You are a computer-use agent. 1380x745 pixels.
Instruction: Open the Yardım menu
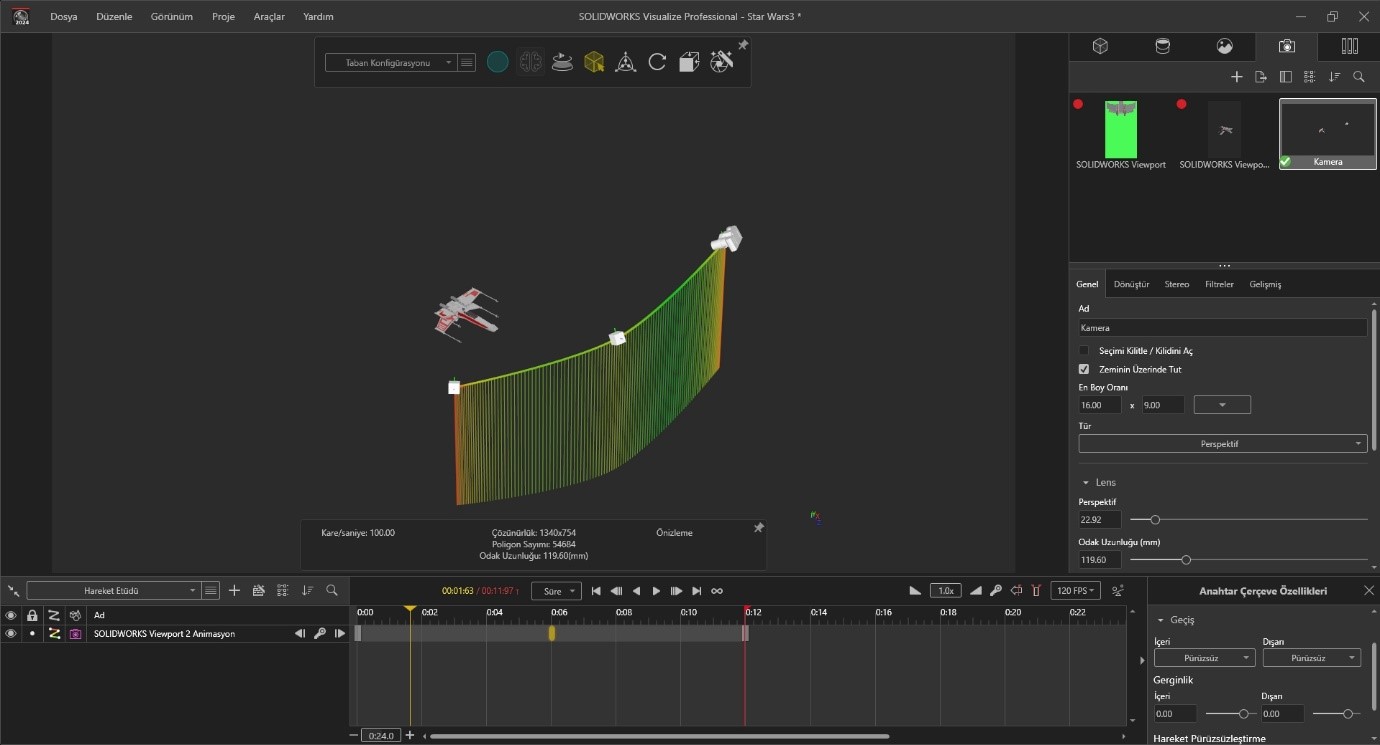[318, 17]
